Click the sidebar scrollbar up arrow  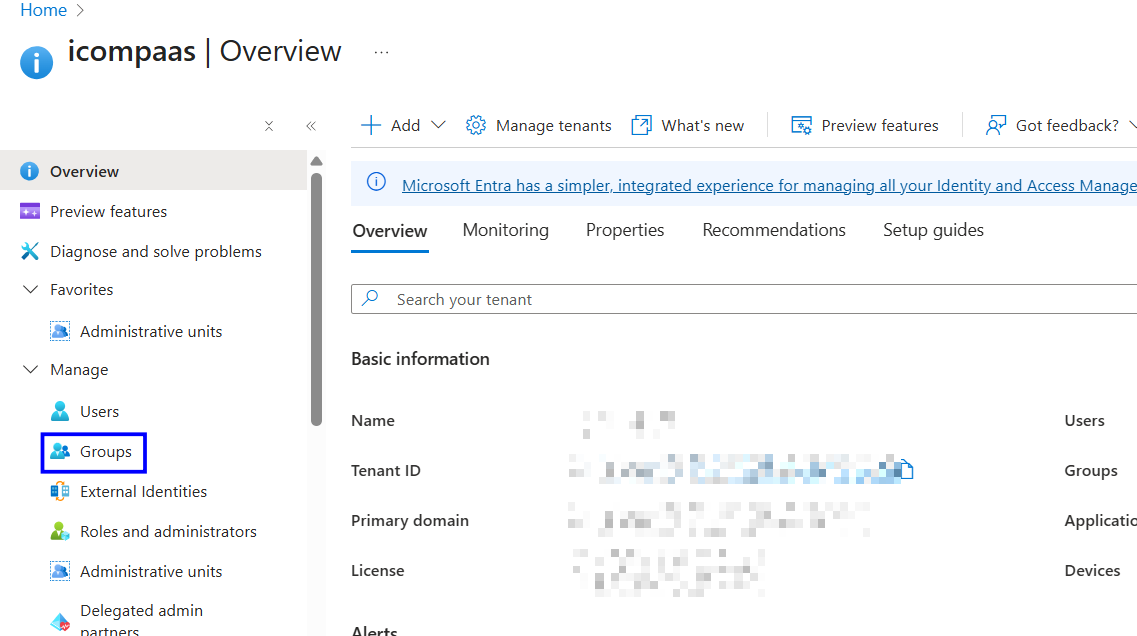coord(316,161)
